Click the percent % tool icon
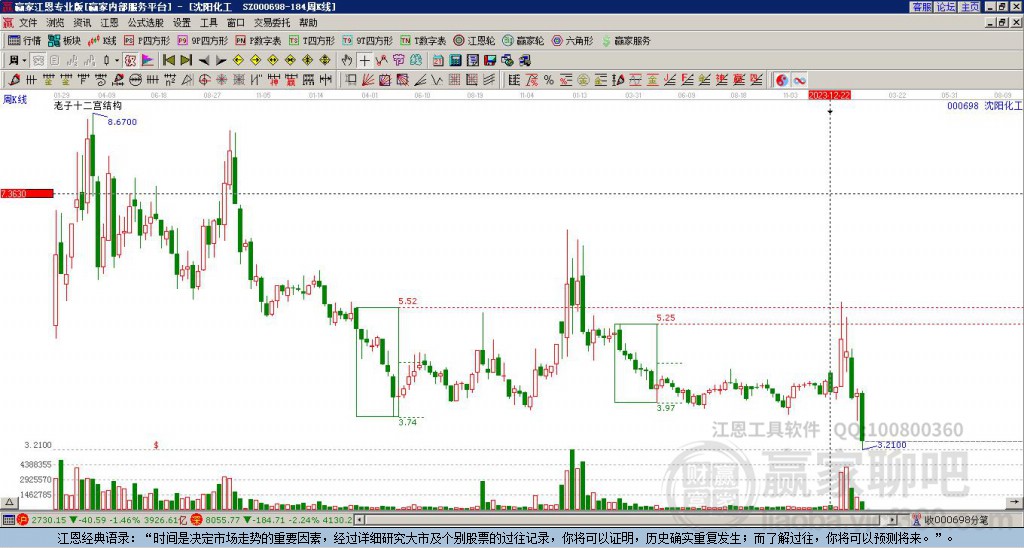Image resolution: width=1024 pixels, height=548 pixels. pyautogui.click(x=549, y=80)
